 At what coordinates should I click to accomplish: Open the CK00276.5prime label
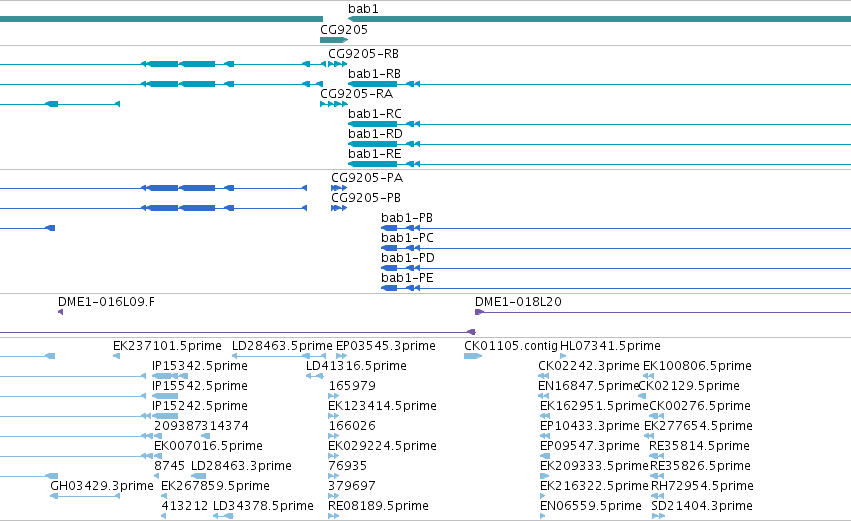click(x=700, y=406)
